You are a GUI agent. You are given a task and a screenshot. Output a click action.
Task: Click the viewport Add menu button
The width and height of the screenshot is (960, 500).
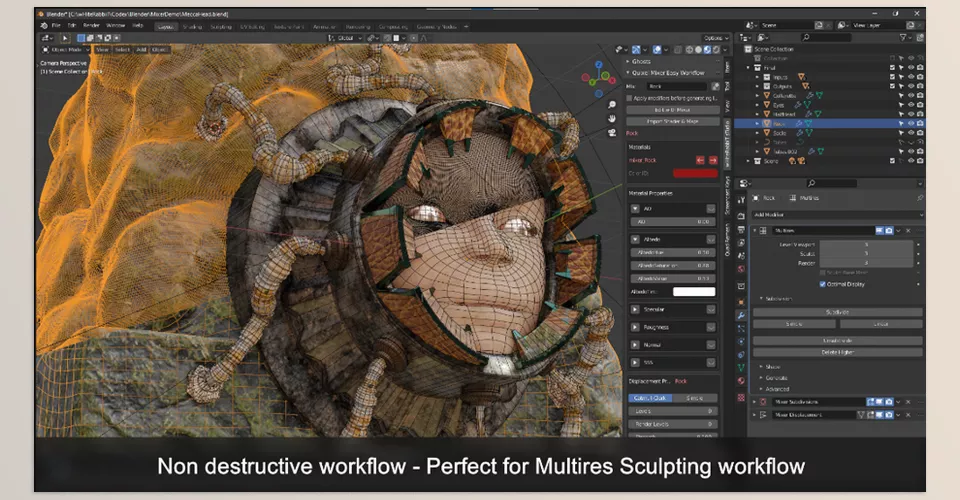coord(141,50)
